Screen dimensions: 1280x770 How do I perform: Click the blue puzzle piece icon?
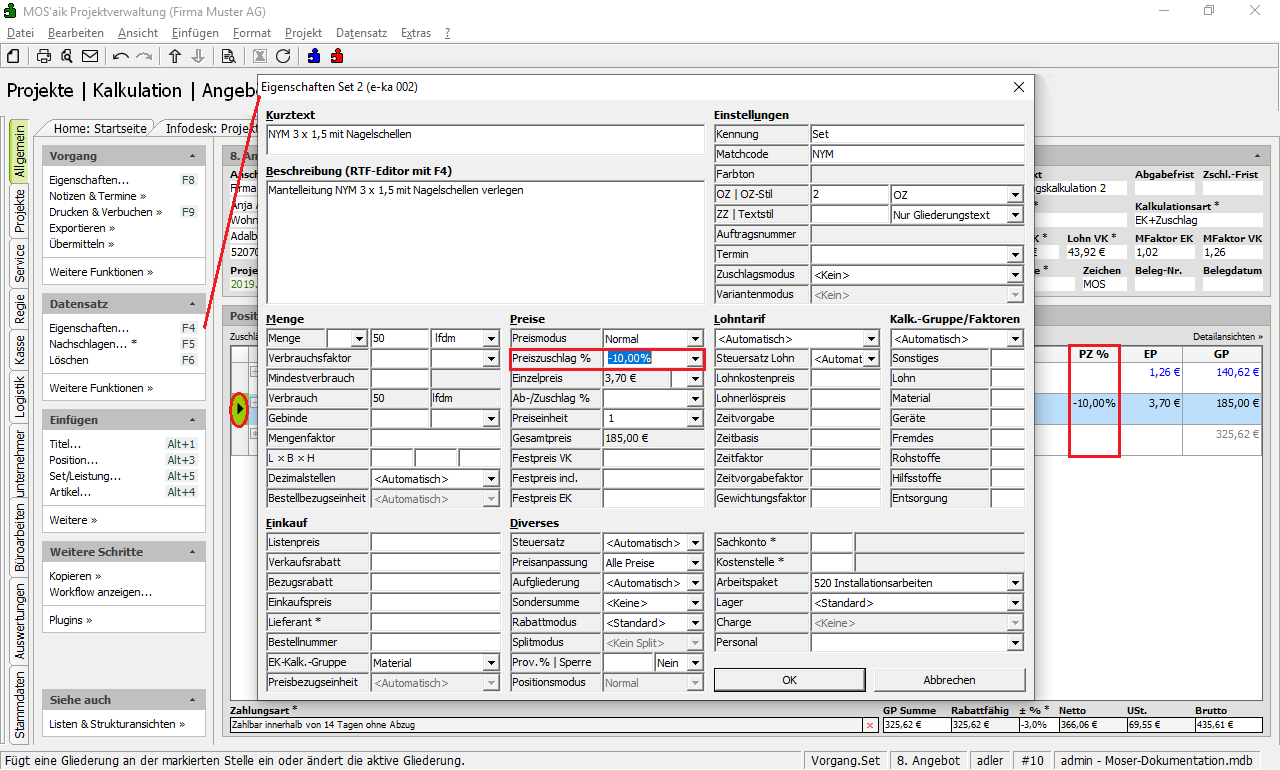click(314, 56)
